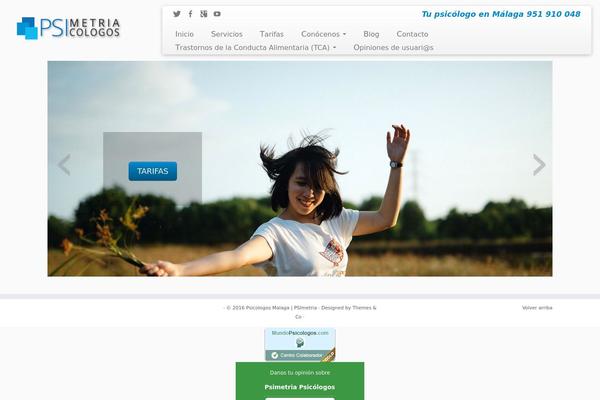Screen dimensions: 600x400
Task: Show next slide with right arrow
Action: click(x=539, y=165)
